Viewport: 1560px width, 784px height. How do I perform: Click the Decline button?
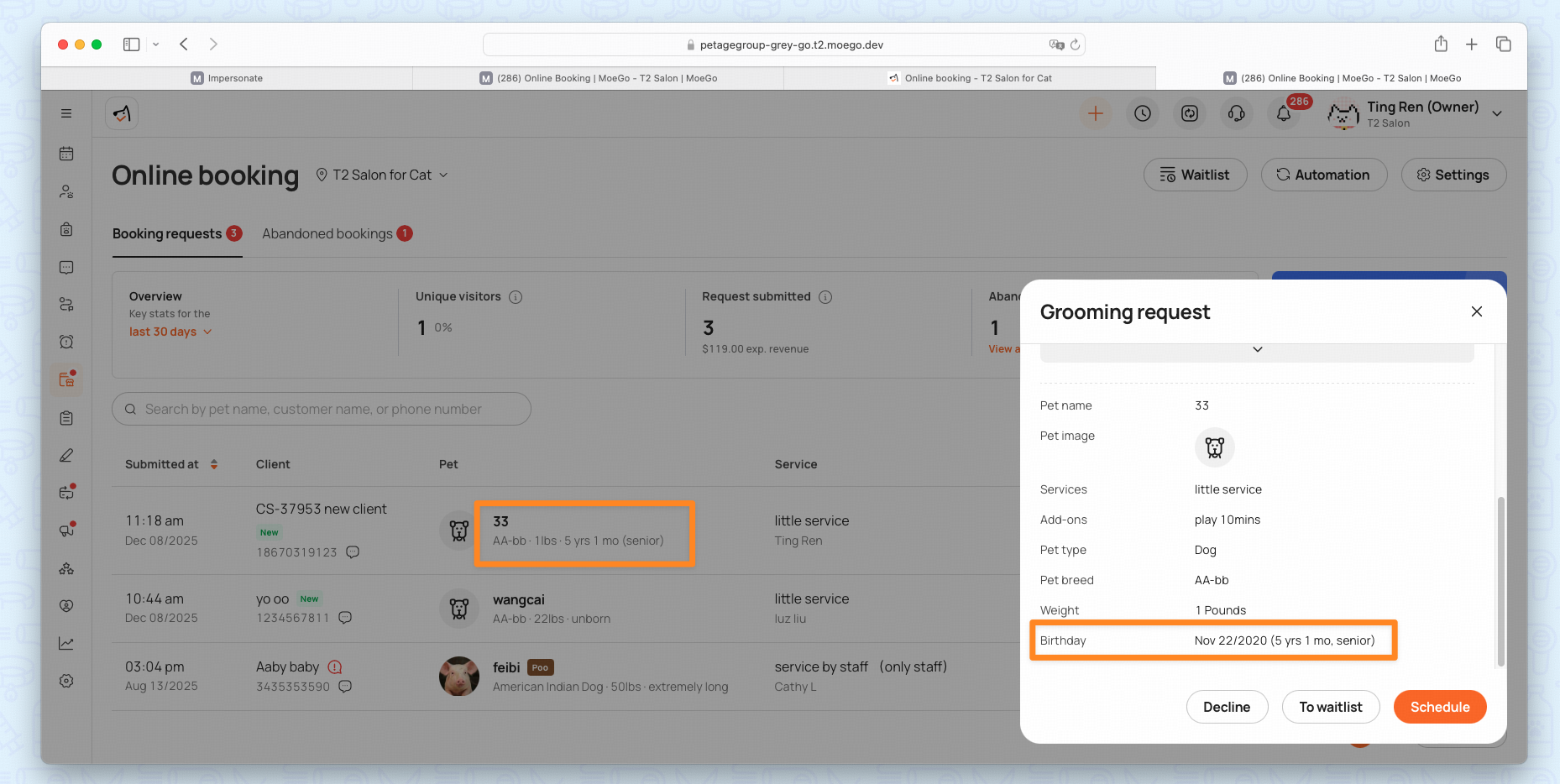[x=1226, y=707]
